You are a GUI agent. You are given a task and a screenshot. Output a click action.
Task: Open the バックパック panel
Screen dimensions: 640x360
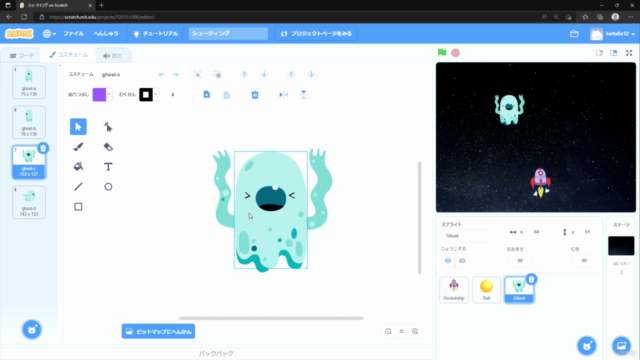pyautogui.click(x=216, y=353)
